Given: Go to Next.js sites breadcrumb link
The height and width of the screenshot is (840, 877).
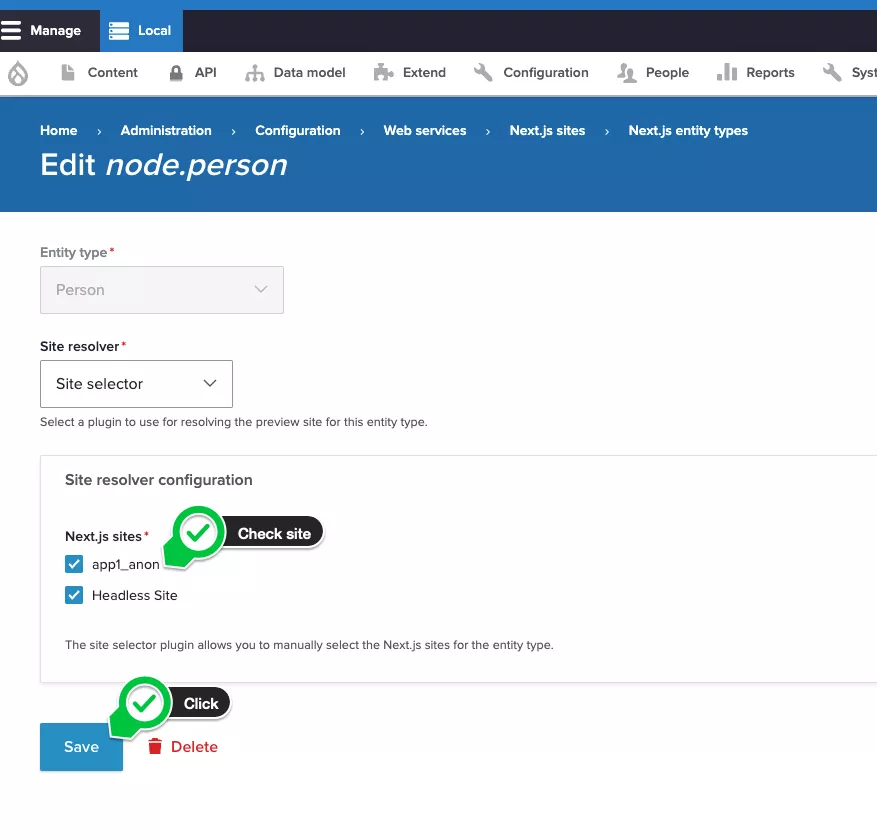Looking at the screenshot, I should 547,131.
